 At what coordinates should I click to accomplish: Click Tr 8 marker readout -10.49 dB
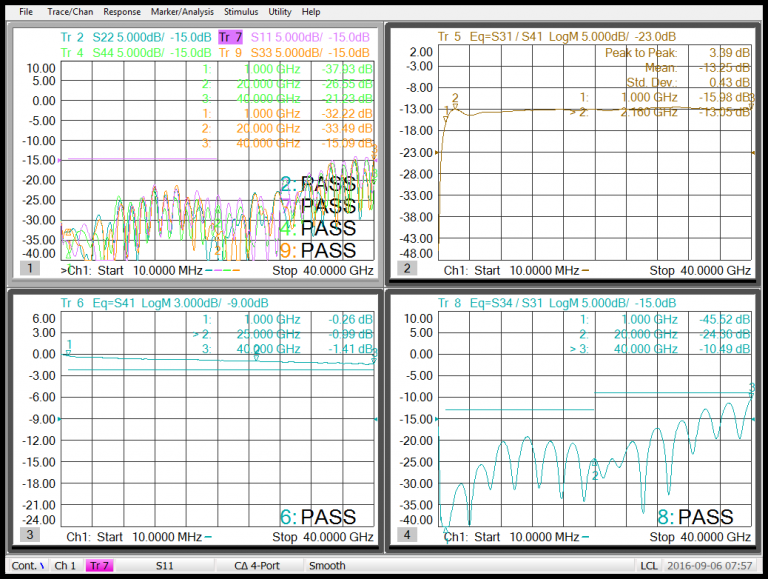(724, 349)
